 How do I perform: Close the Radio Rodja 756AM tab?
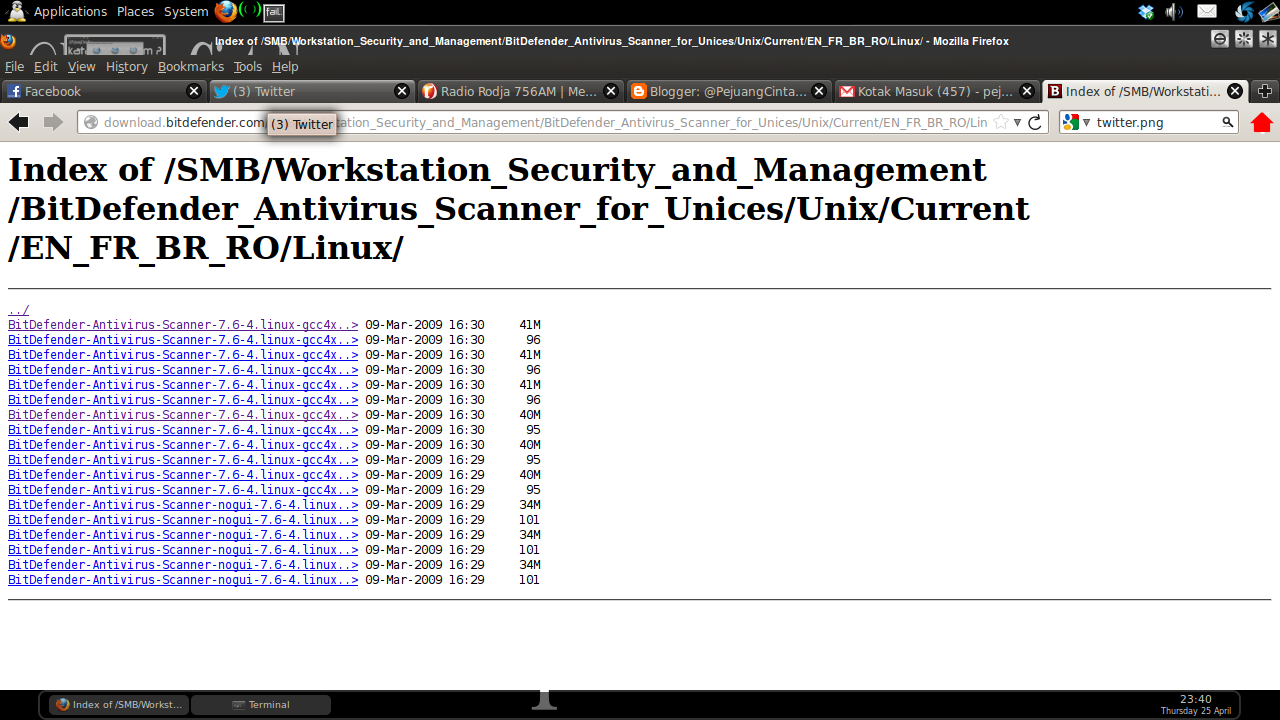(x=610, y=91)
